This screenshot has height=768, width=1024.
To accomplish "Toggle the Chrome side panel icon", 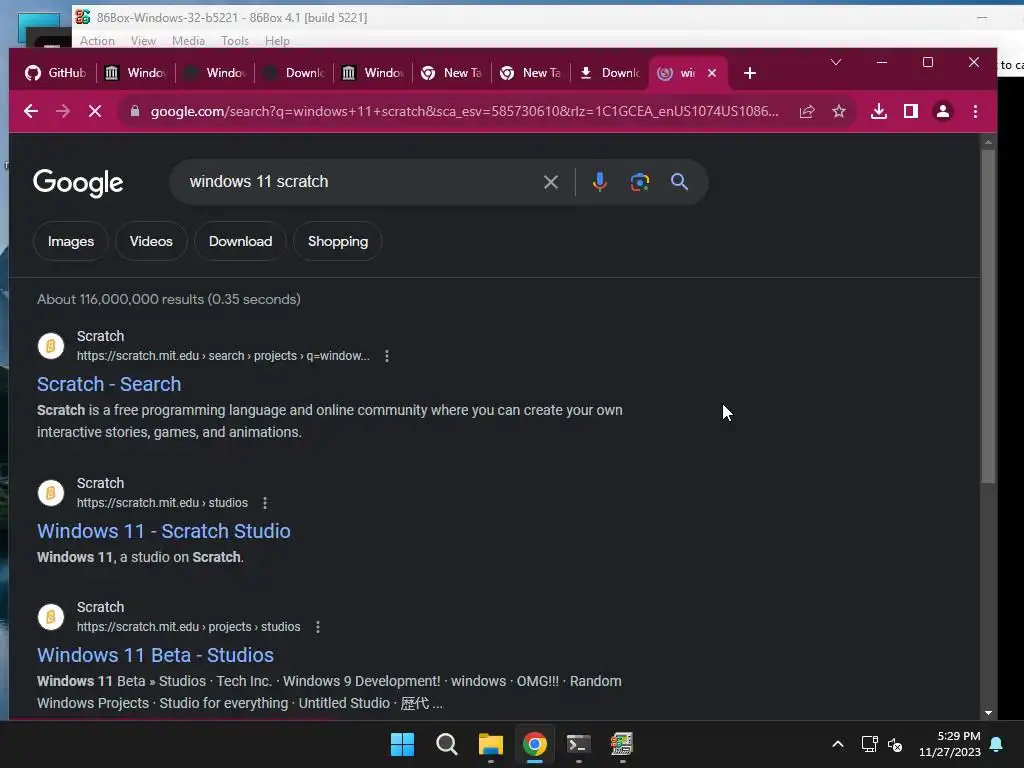I will click(911, 112).
